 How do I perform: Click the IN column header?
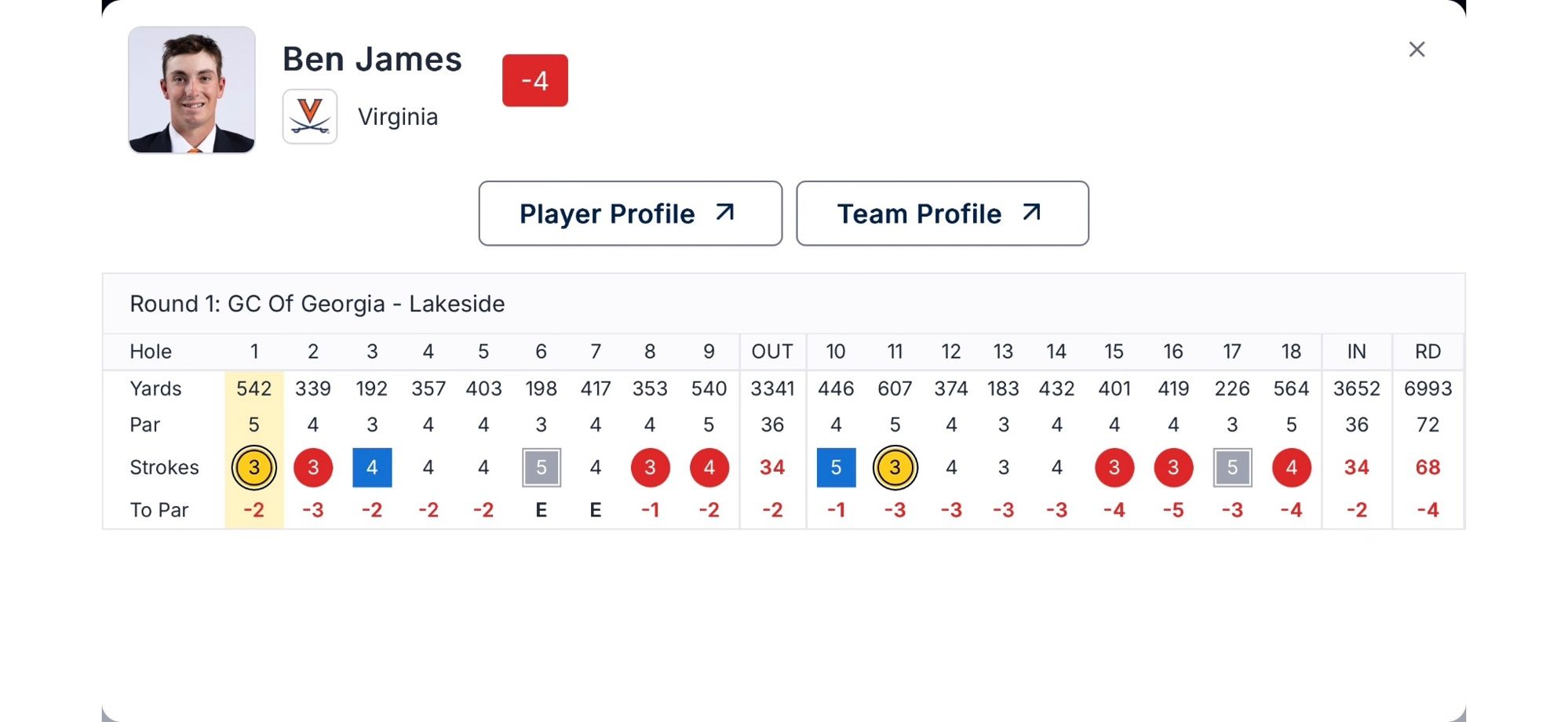coord(1356,352)
